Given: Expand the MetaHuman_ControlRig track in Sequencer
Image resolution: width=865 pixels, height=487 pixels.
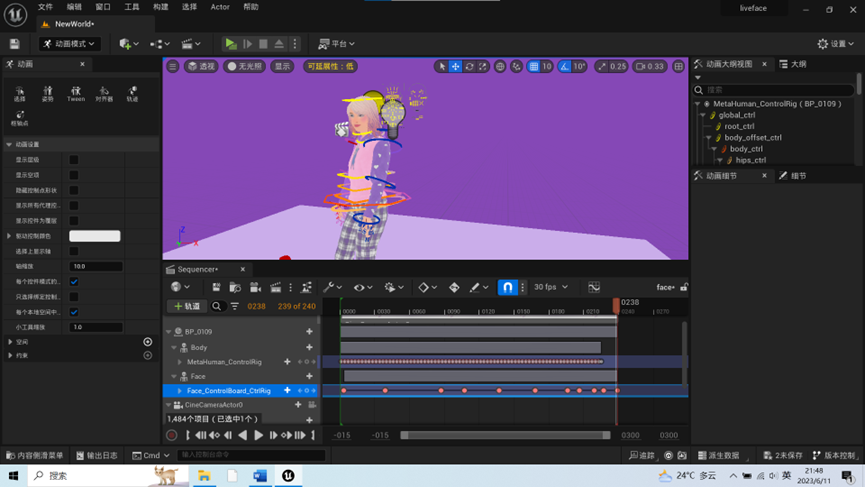Looking at the screenshot, I should tap(180, 362).
